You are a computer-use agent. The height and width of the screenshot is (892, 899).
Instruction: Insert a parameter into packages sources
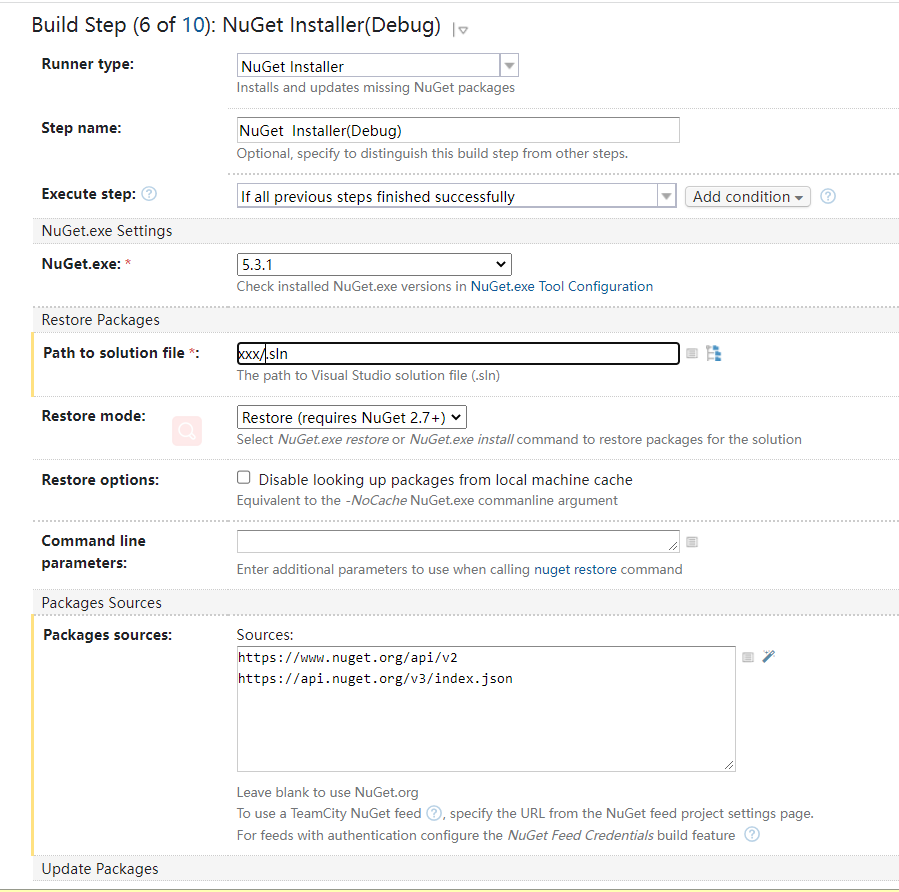(x=748, y=656)
